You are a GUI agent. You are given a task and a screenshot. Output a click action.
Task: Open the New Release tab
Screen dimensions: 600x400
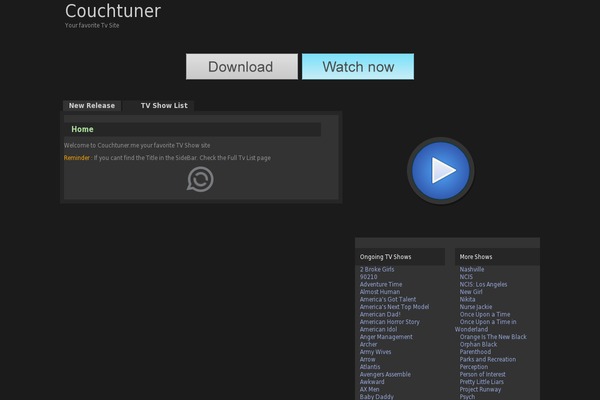click(92, 106)
